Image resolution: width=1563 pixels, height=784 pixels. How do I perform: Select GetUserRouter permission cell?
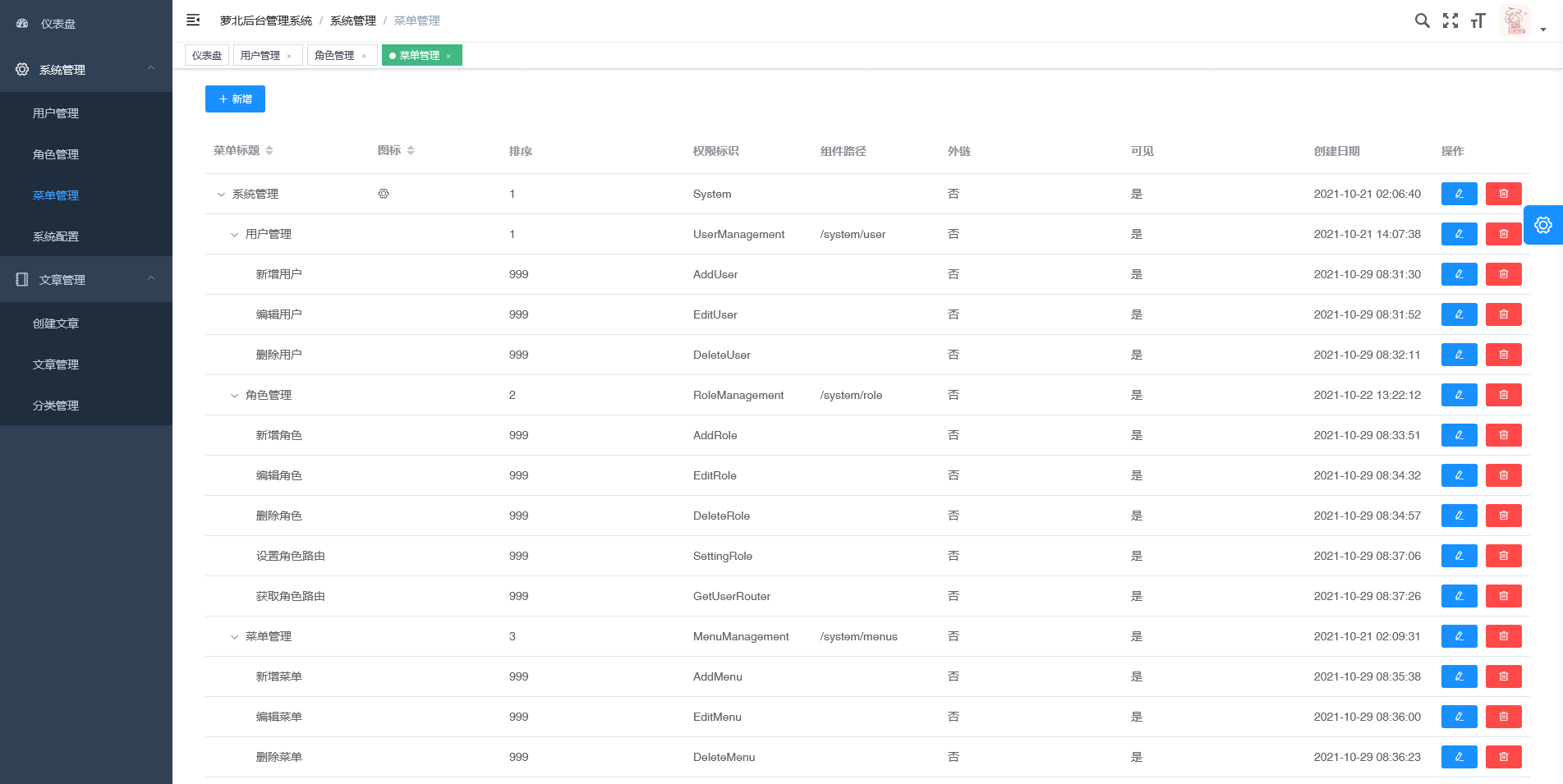pyautogui.click(x=732, y=596)
